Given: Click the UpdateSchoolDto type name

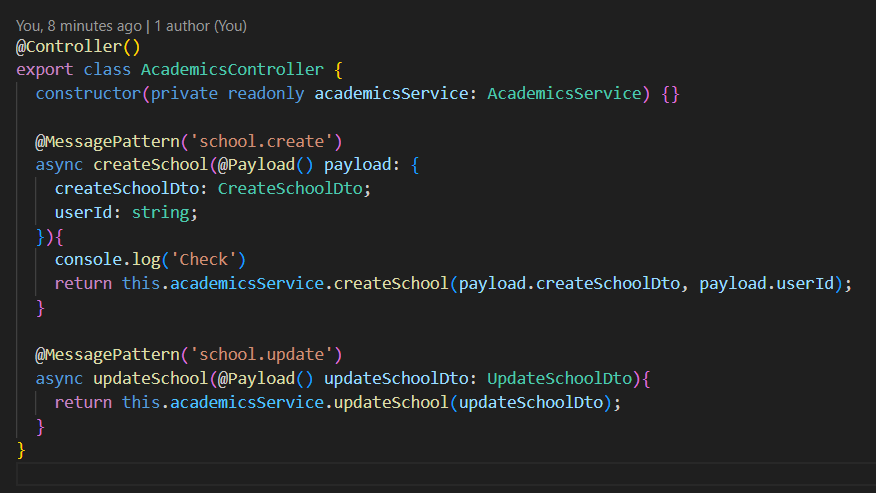Looking at the screenshot, I should tap(559, 378).
